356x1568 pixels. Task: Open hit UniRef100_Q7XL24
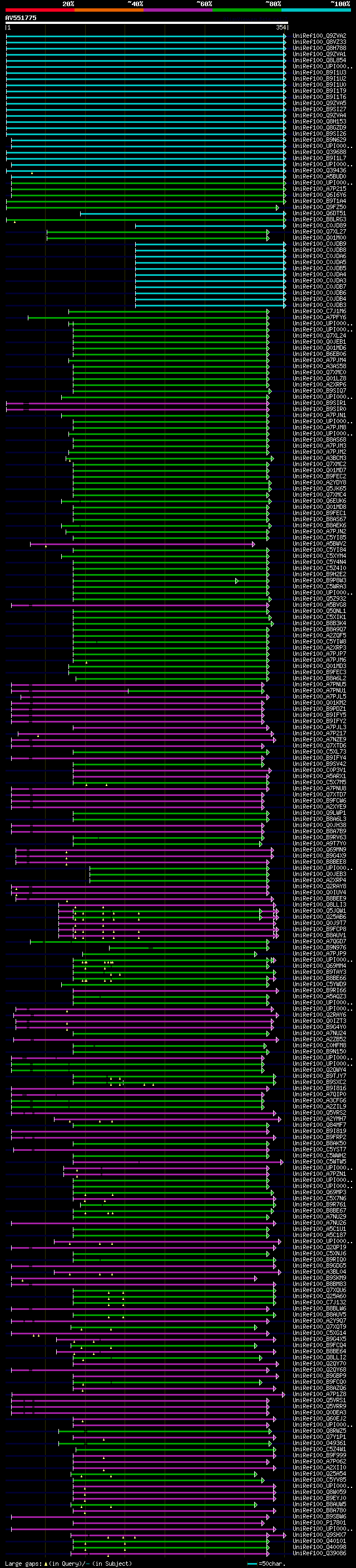coord(319,335)
